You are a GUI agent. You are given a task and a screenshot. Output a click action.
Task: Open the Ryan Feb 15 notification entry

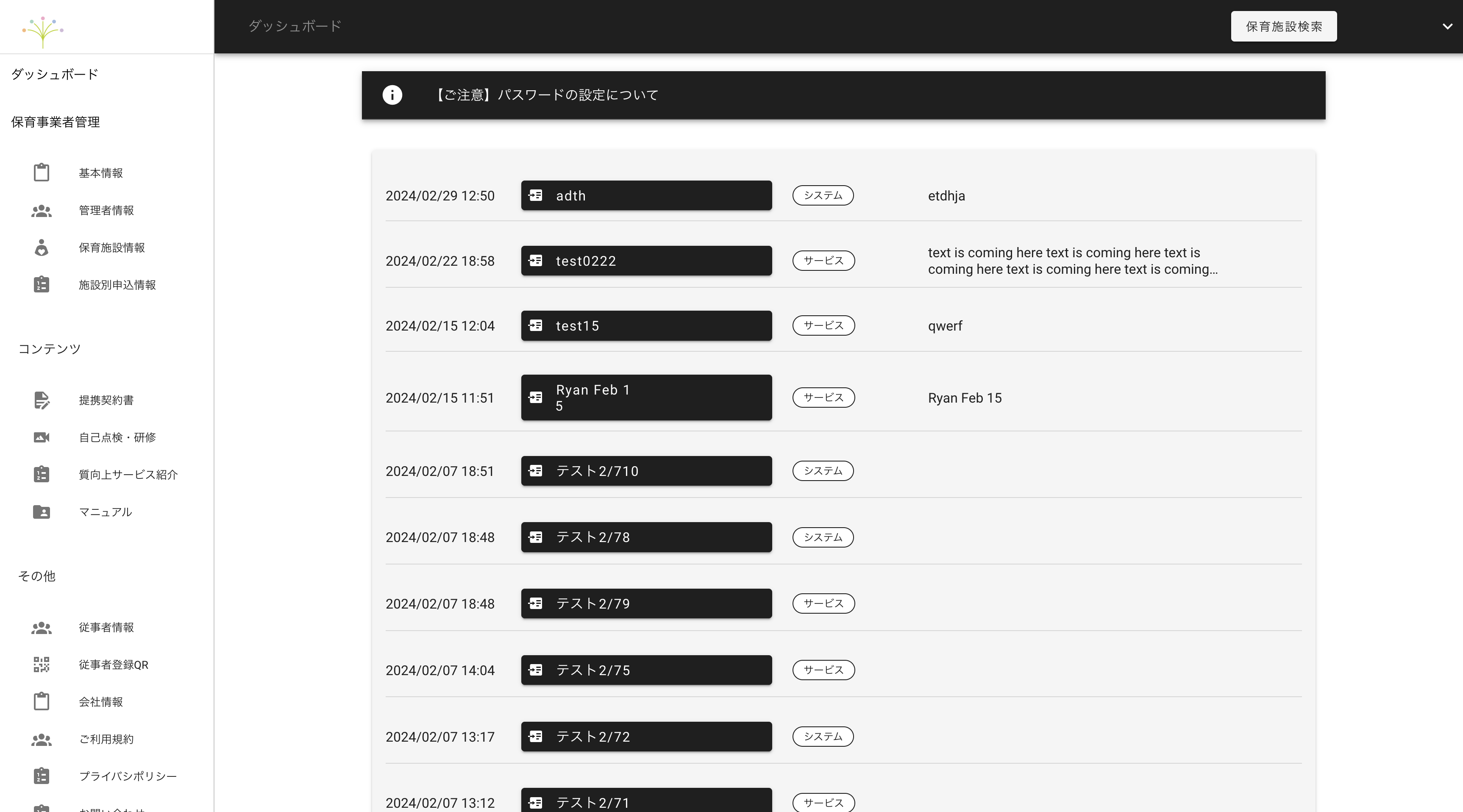click(646, 398)
